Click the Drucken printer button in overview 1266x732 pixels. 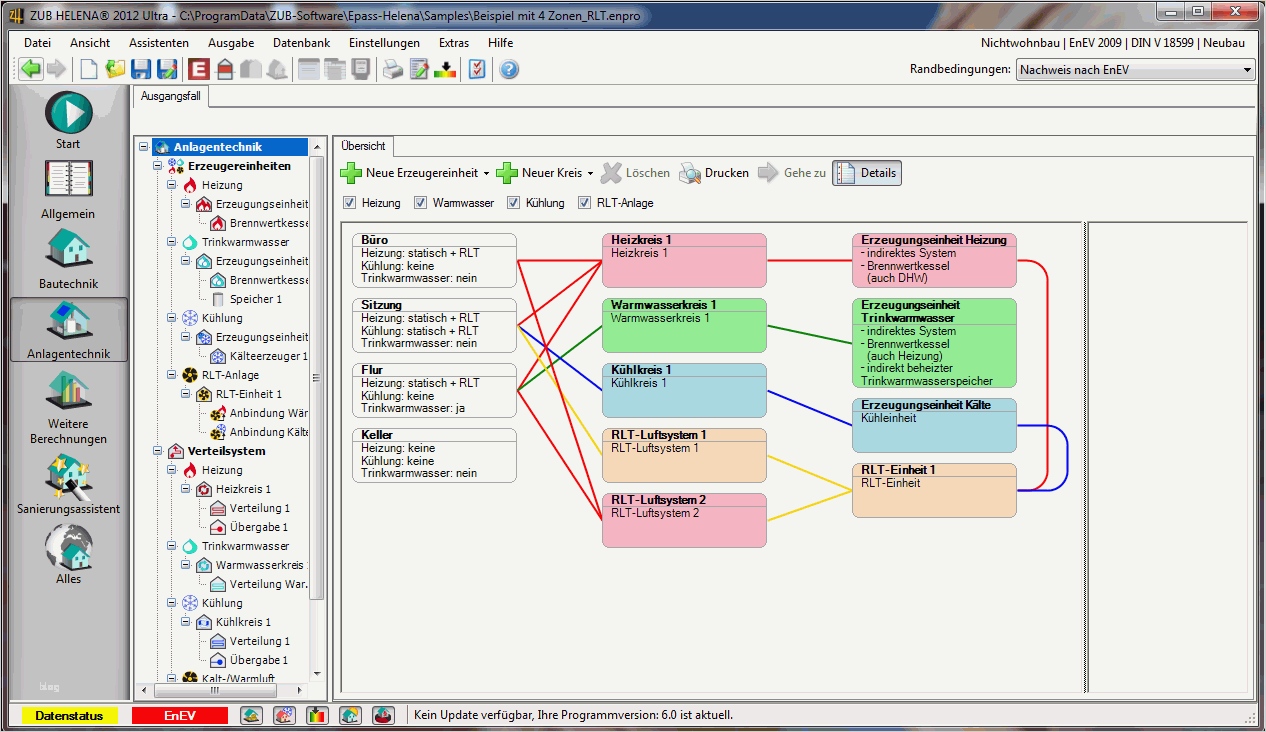coord(714,173)
